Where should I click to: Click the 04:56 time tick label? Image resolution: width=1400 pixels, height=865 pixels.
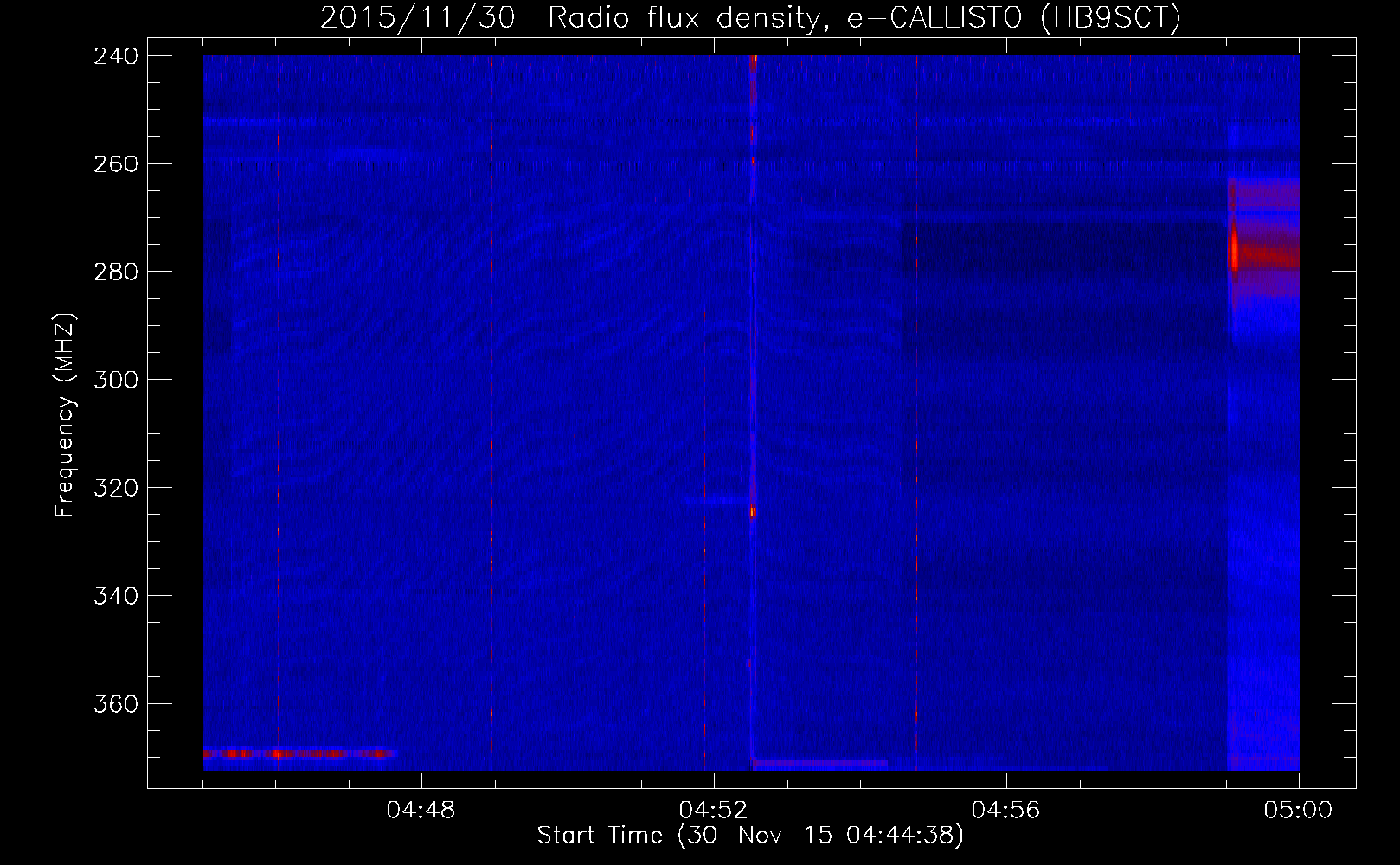coord(1005,811)
